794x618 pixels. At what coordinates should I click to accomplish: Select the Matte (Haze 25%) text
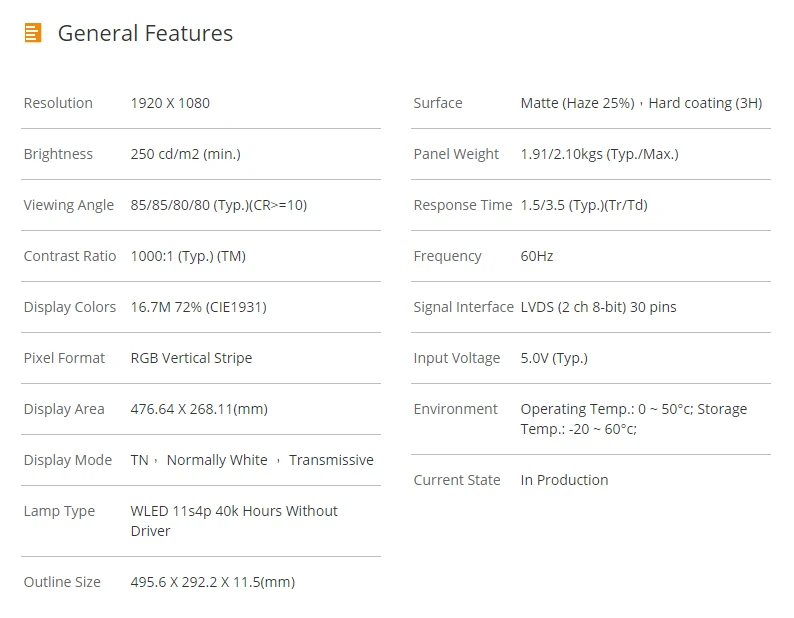tap(578, 103)
